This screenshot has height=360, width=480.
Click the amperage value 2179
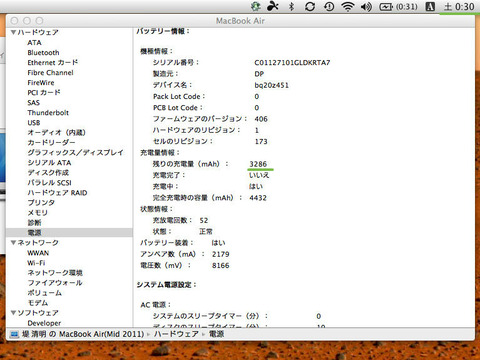pos(221,254)
